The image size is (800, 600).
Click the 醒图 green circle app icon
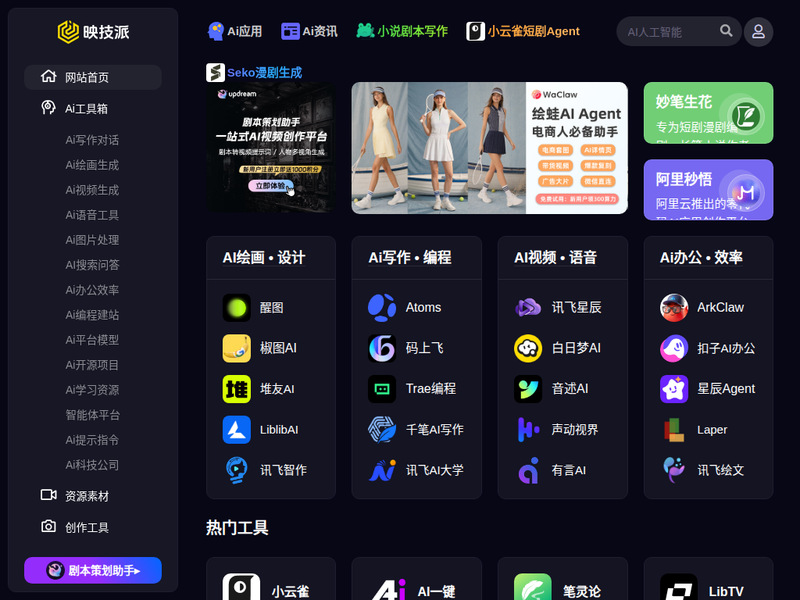click(x=236, y=308)
